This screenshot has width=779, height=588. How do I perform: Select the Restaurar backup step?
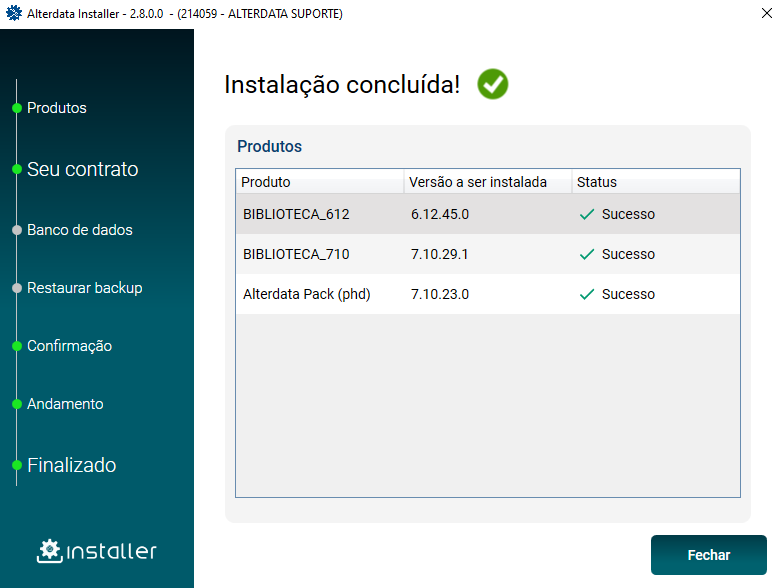84,288
